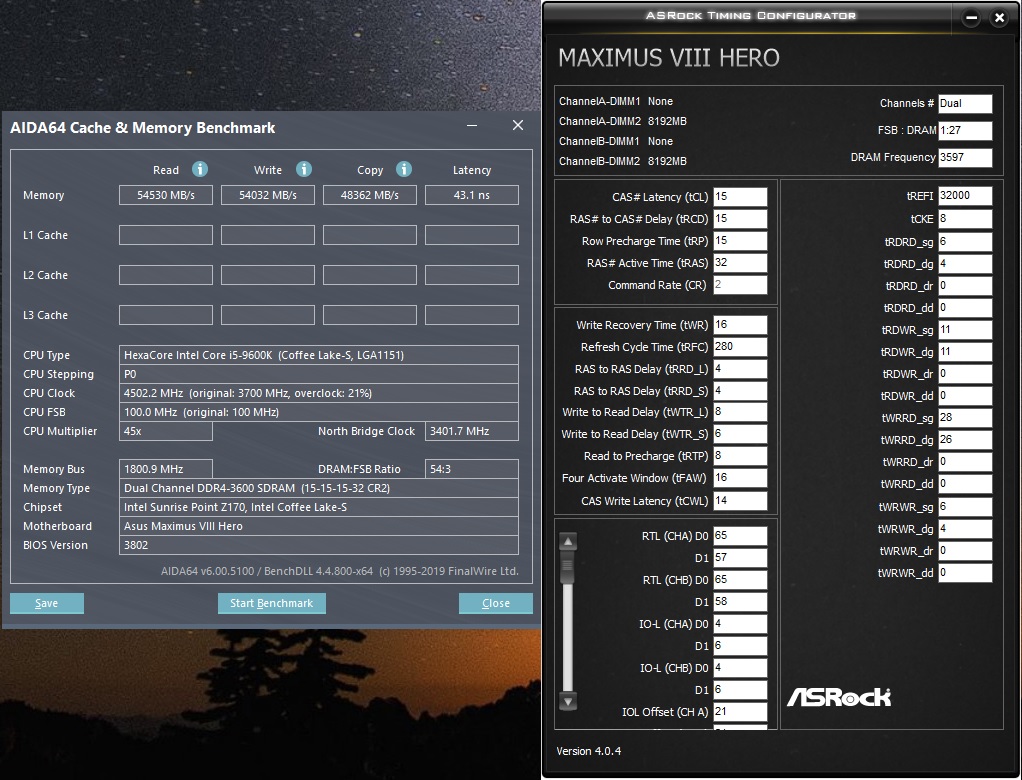Click the CAS Write Latency (tCWL) field

[740, 500]
